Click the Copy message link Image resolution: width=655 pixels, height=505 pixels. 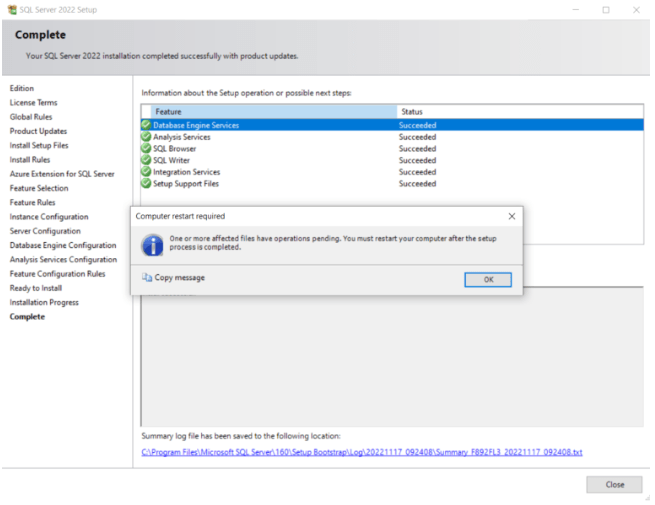coord(179,278)
